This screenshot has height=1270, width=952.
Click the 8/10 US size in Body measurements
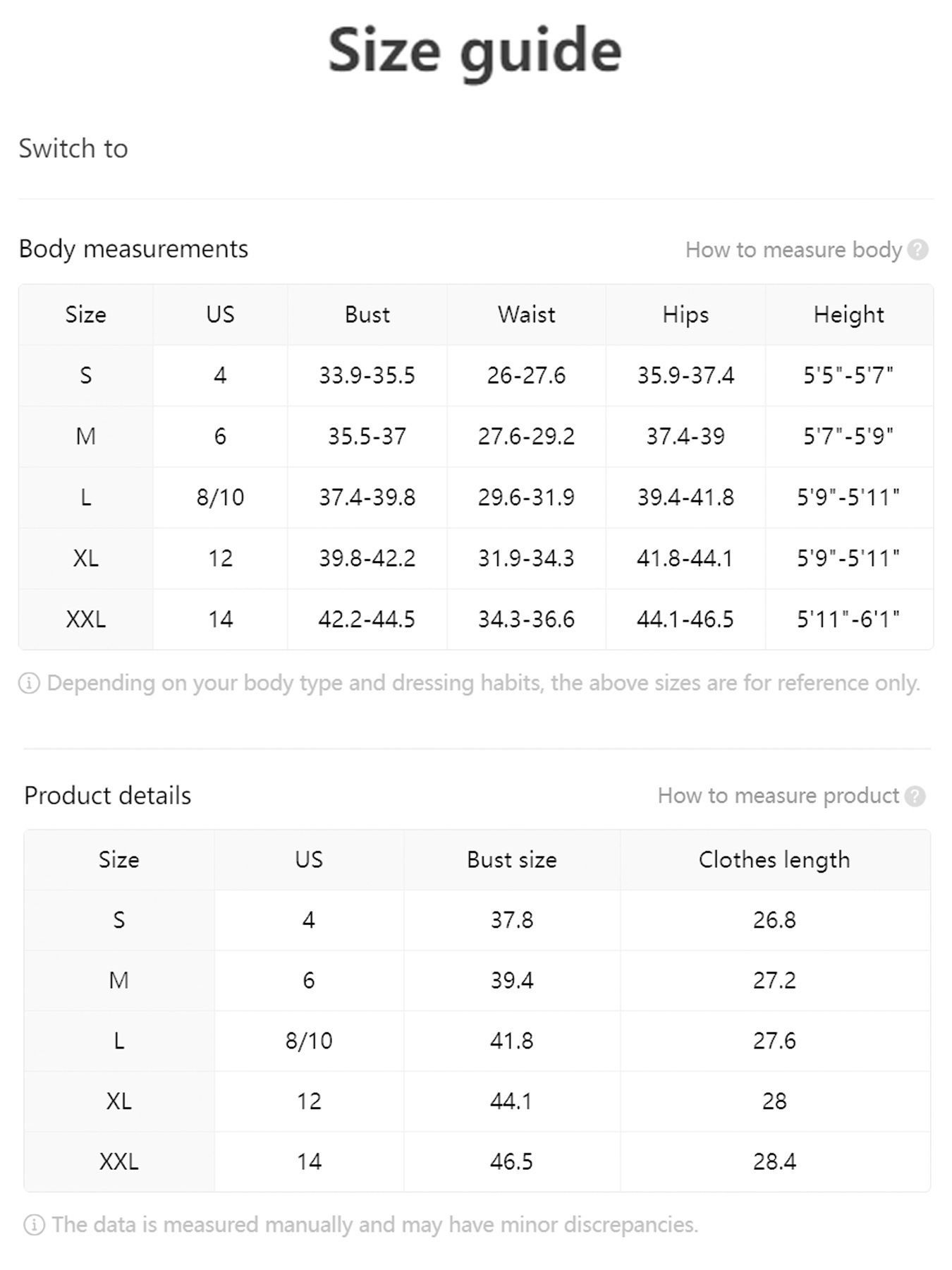tap(220, 497)
